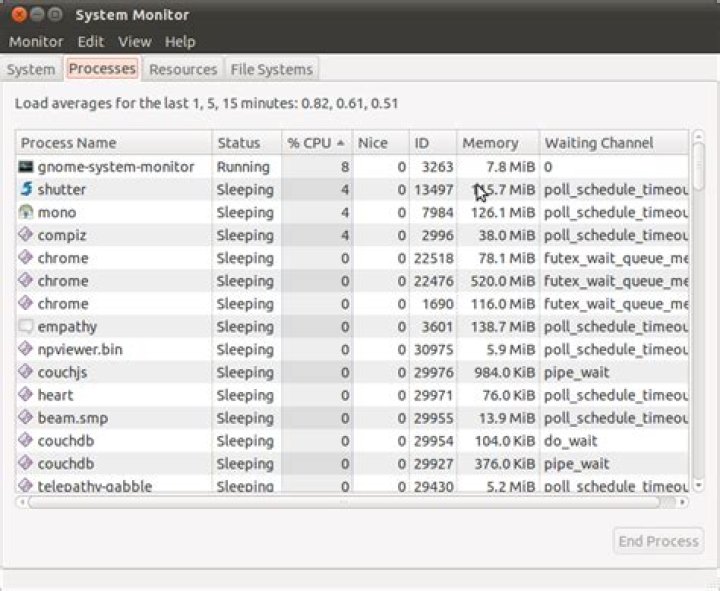
Task: Click the 13.9 MiB memory value
Action: pos(507,418)
